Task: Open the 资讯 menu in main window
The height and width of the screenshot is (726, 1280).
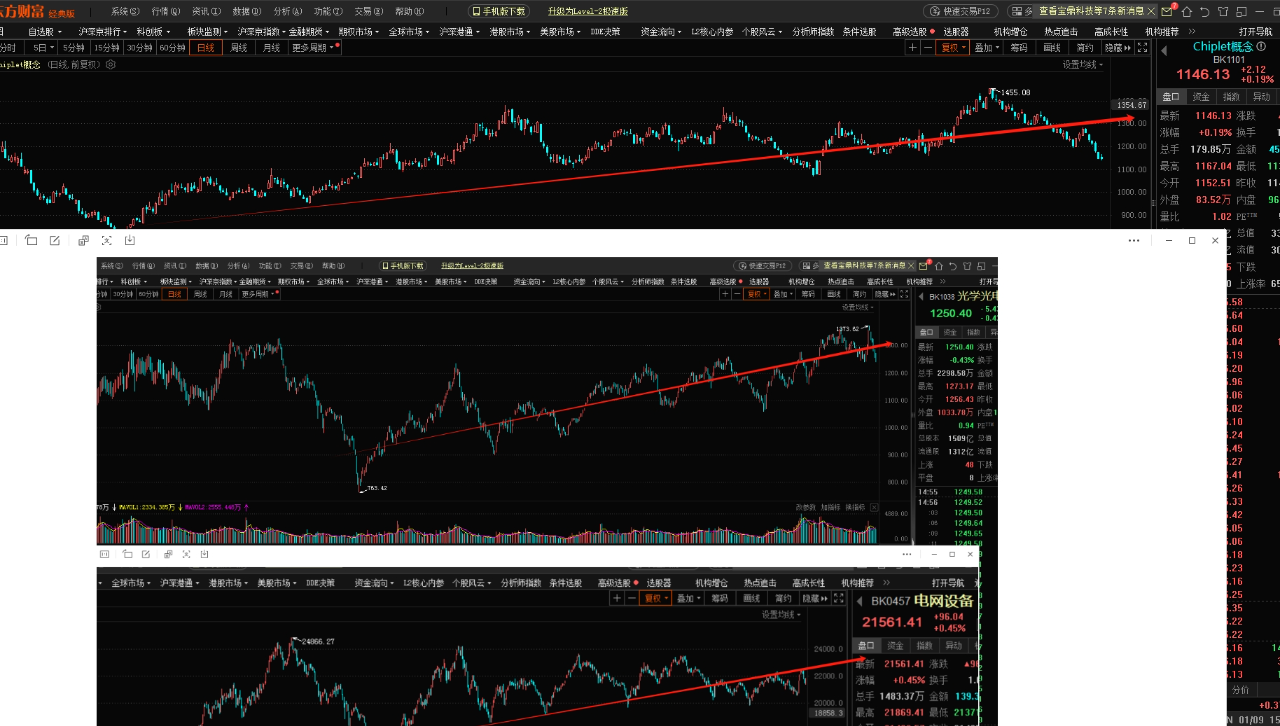Action: tap(207, 11)
